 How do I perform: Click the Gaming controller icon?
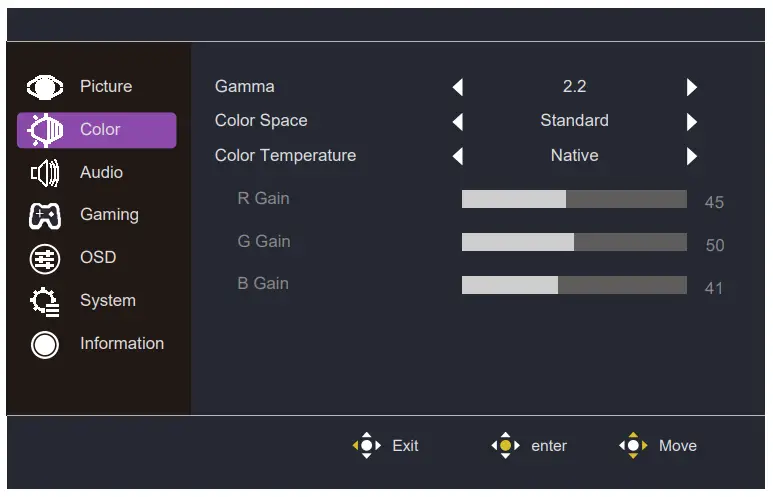click(45, 216)
